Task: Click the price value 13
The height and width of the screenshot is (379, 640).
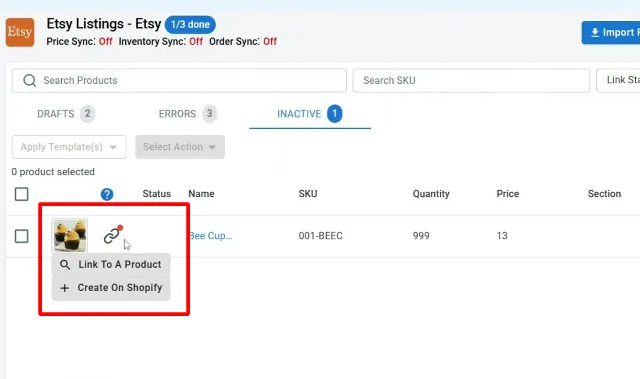Action: click(502, 236)
